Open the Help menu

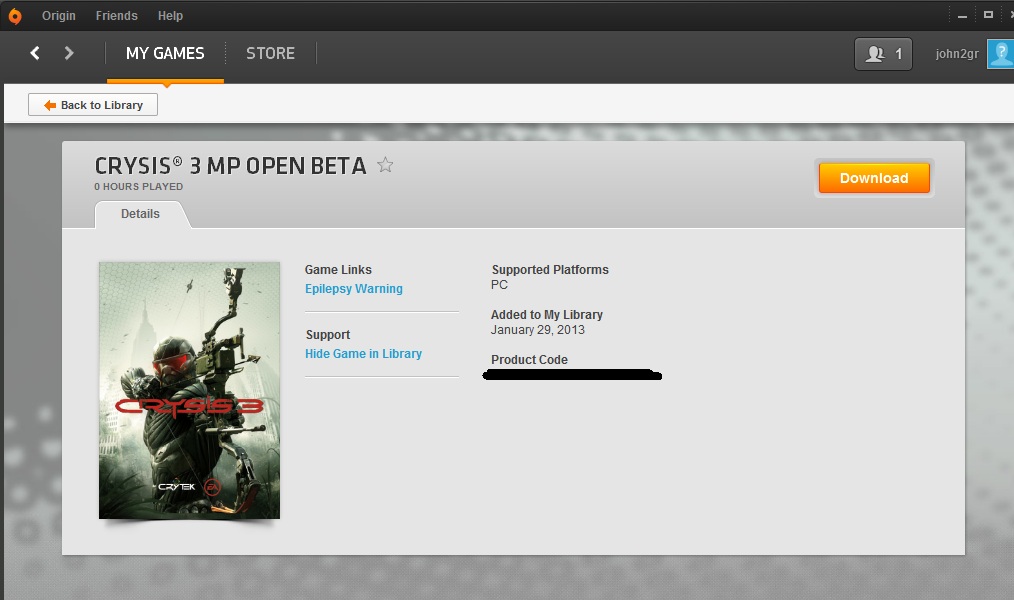(171, 16)
